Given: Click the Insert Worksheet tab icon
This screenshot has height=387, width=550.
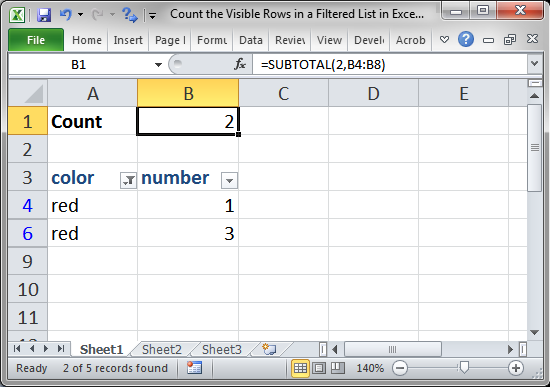Looking at the screenshot, I should tap(269, 349).
